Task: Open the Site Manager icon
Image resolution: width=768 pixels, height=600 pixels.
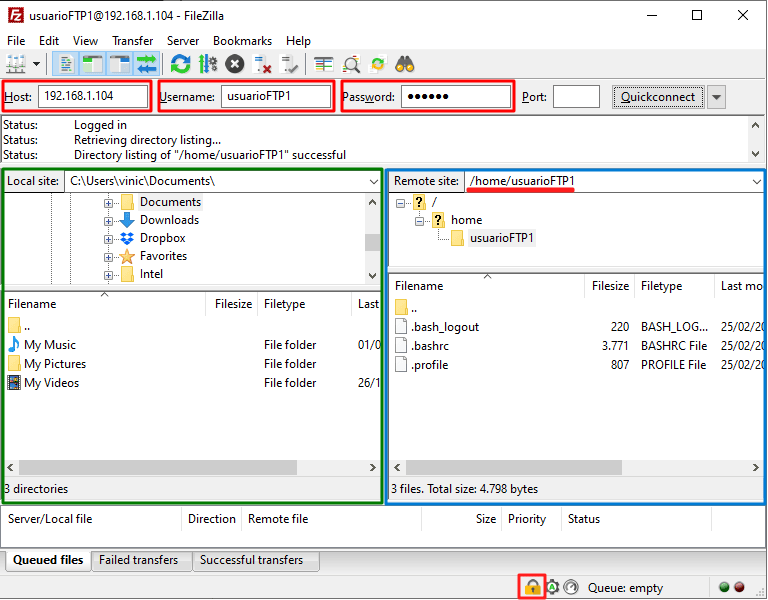Action: click(15, 64)
